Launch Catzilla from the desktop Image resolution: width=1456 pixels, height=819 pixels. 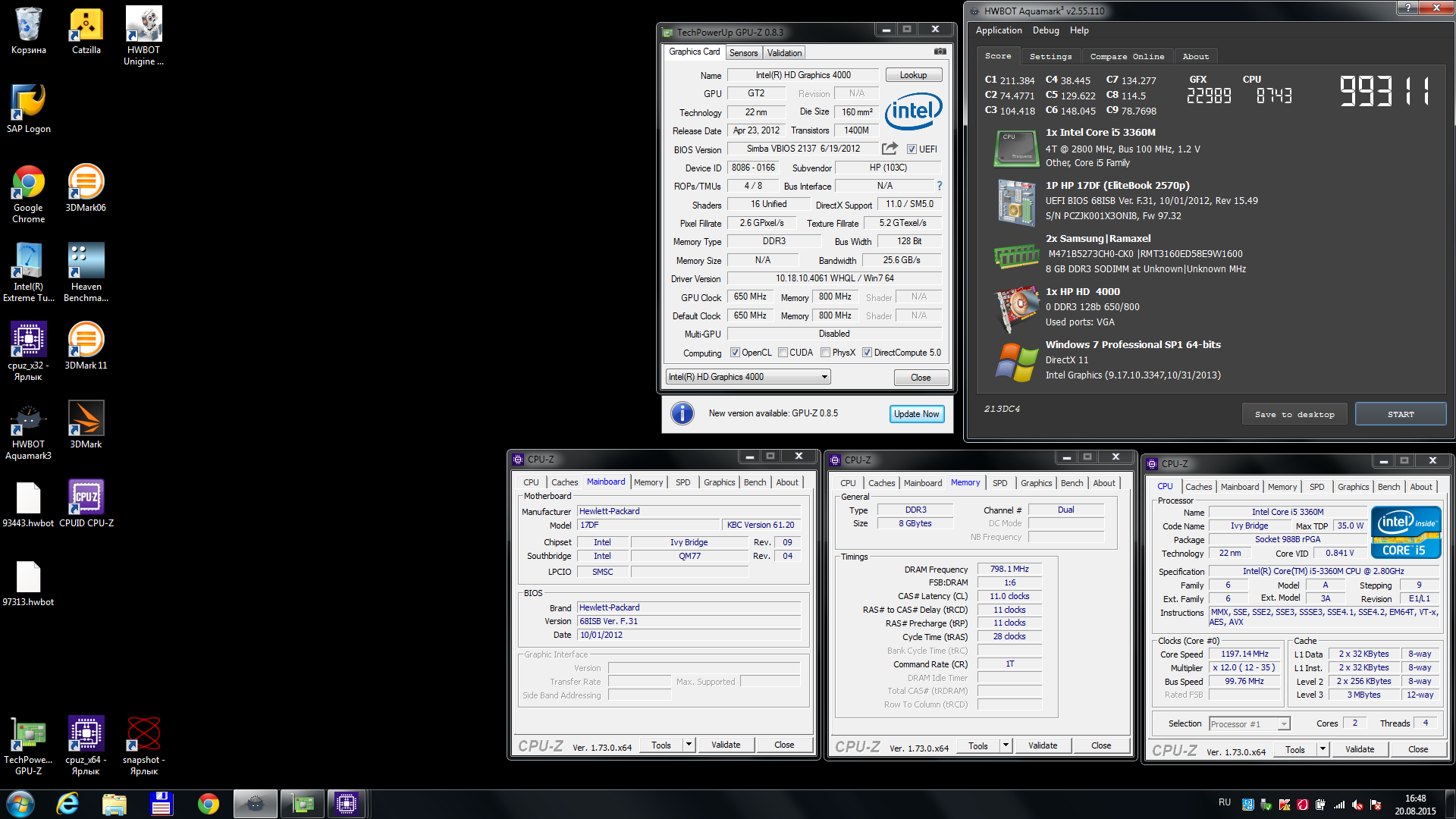(x=86, y=30)
